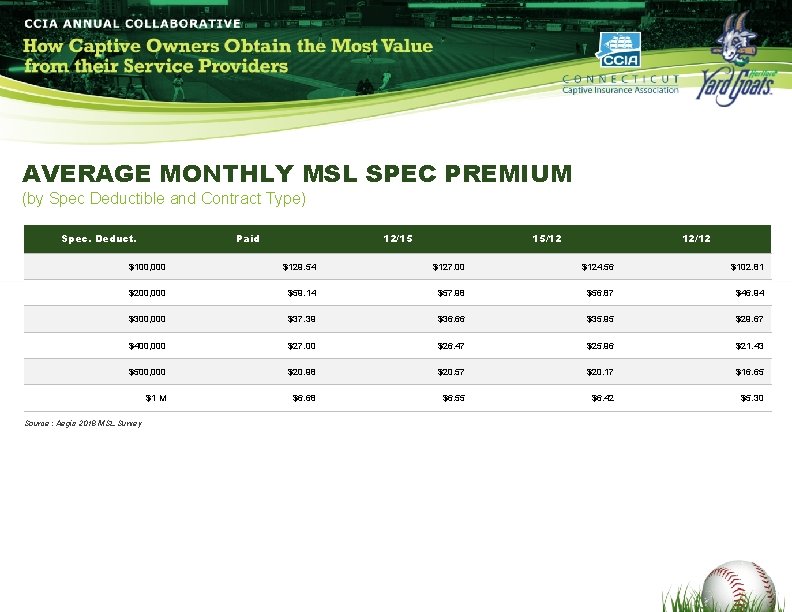The width and height of the screenshot is (792, 612).
Task: Click the 15/12 premium in the $300,000 row
Action: [x=600, y=319]
